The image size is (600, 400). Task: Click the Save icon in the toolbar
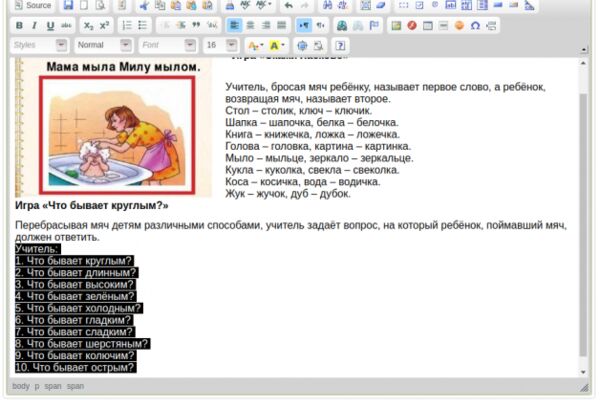(68, 5)
